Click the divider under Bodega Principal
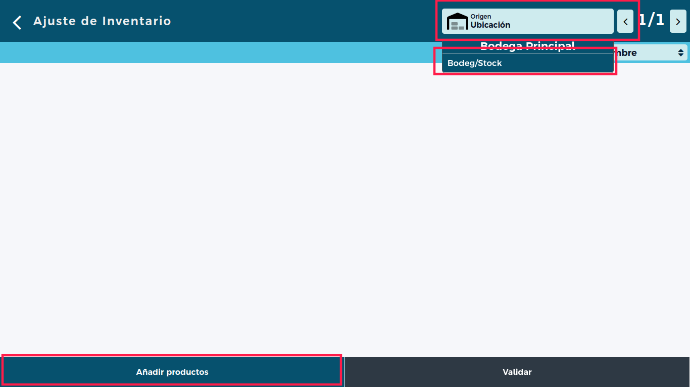Image resolution: width=690 pixels, height=387 pixels. (x=528, y=53)
